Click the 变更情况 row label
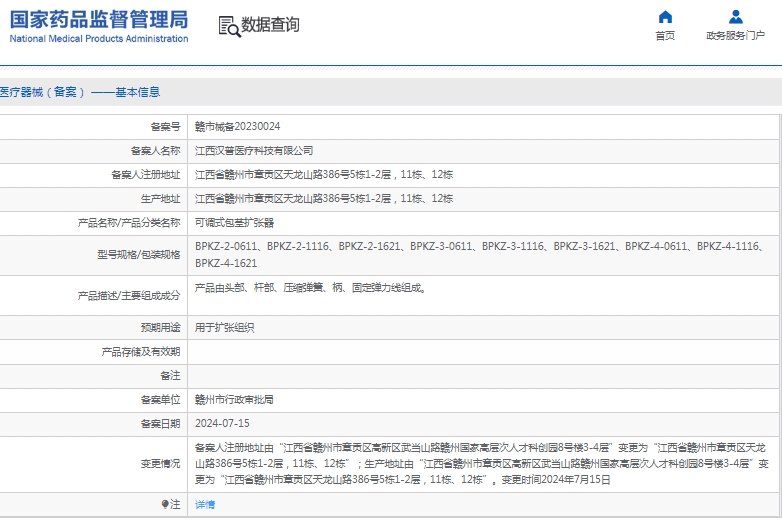 [x=160, y=464]
